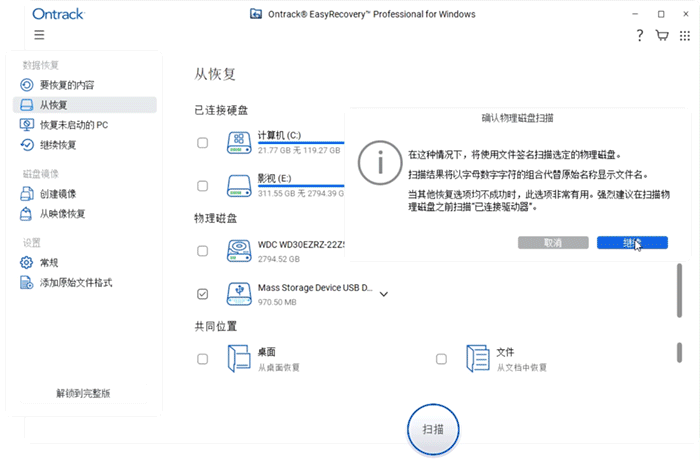Select 从映像恢复 in the sidebar
The width and height of the screenshot is (700, 462).
85,214
